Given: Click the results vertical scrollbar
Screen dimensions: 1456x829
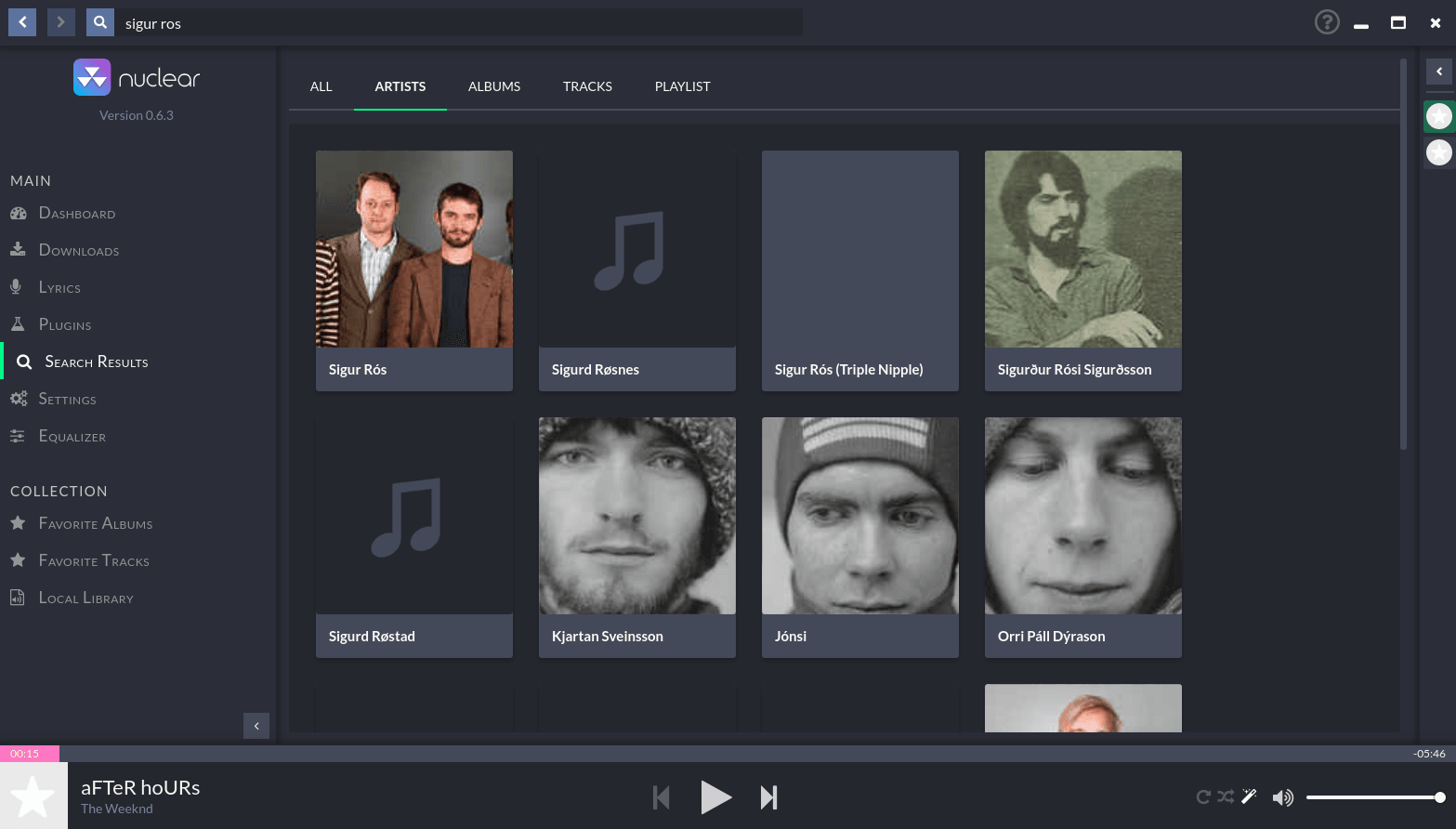Looking at the screenshot, I should click(x=1403, y=255).
